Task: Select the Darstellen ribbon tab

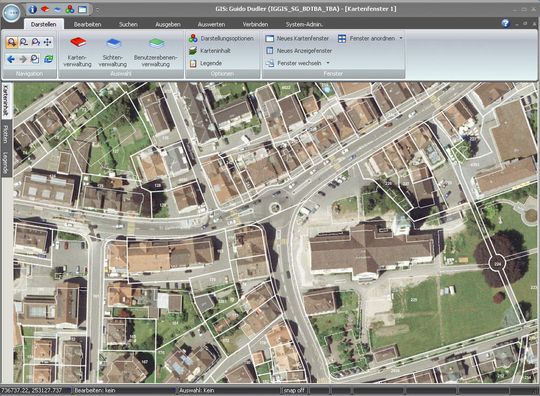Action: pos(43,24)
